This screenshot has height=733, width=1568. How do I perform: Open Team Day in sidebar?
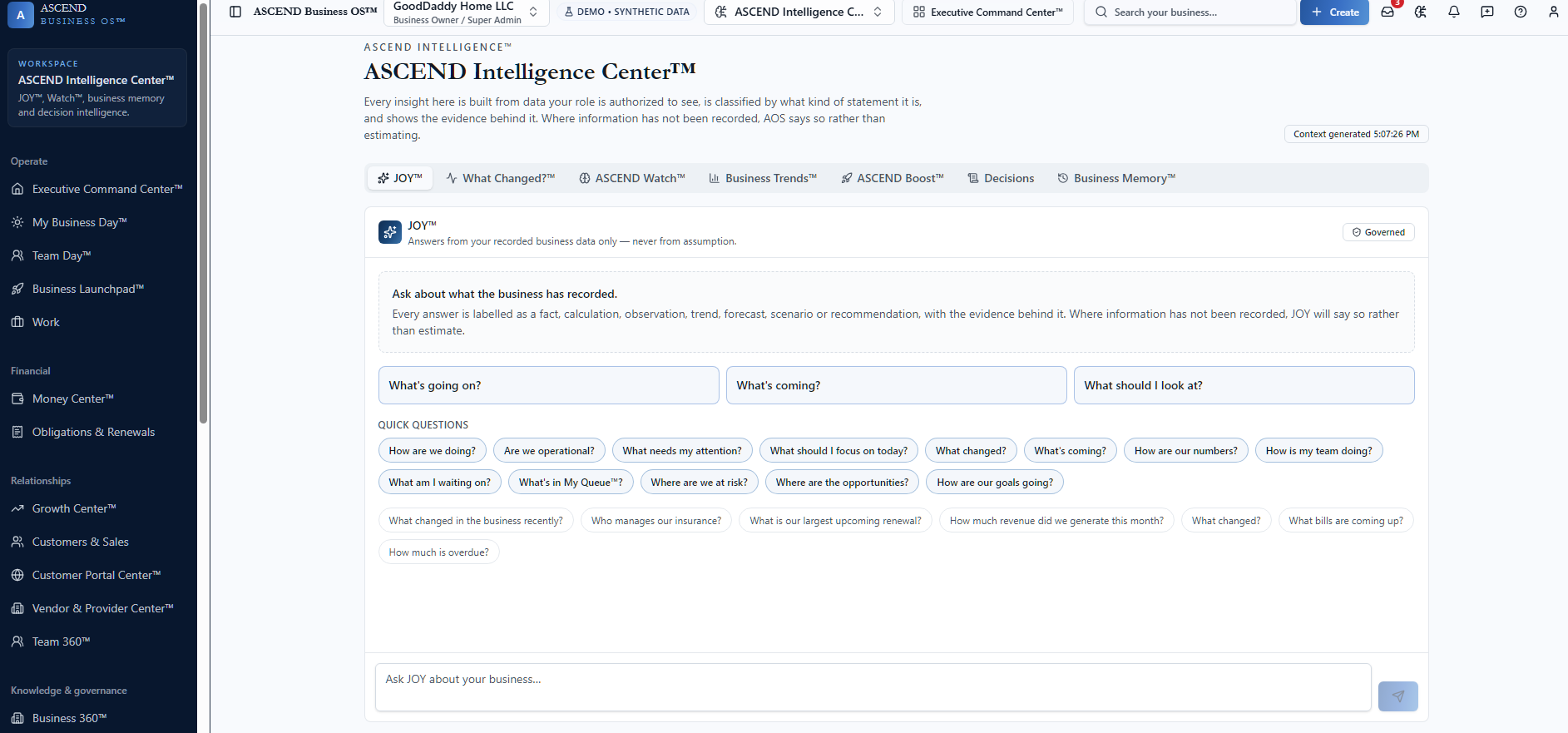pos(98,255)
